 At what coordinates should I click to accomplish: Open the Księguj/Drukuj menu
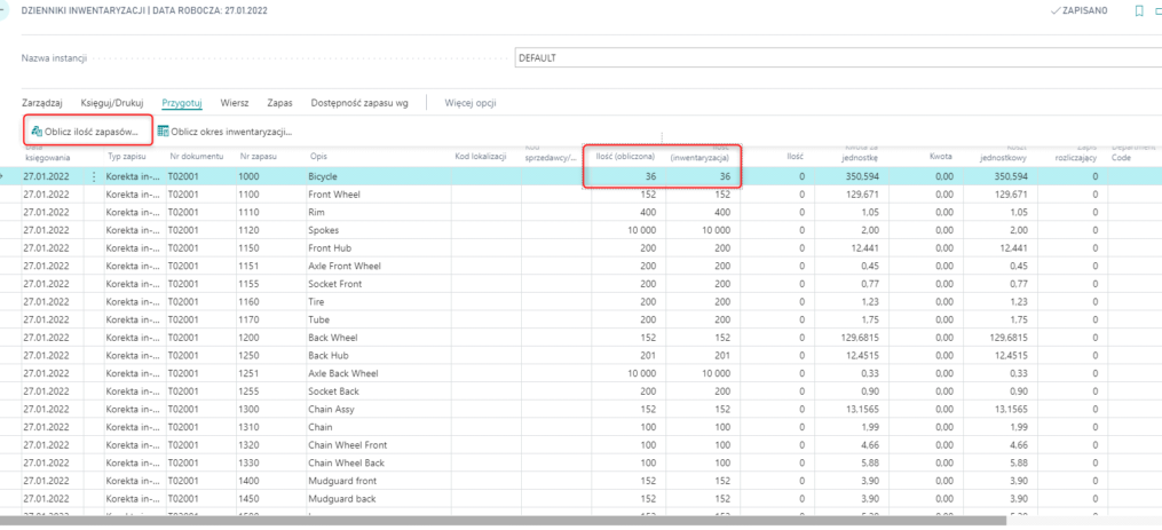(x=112, y=102)
